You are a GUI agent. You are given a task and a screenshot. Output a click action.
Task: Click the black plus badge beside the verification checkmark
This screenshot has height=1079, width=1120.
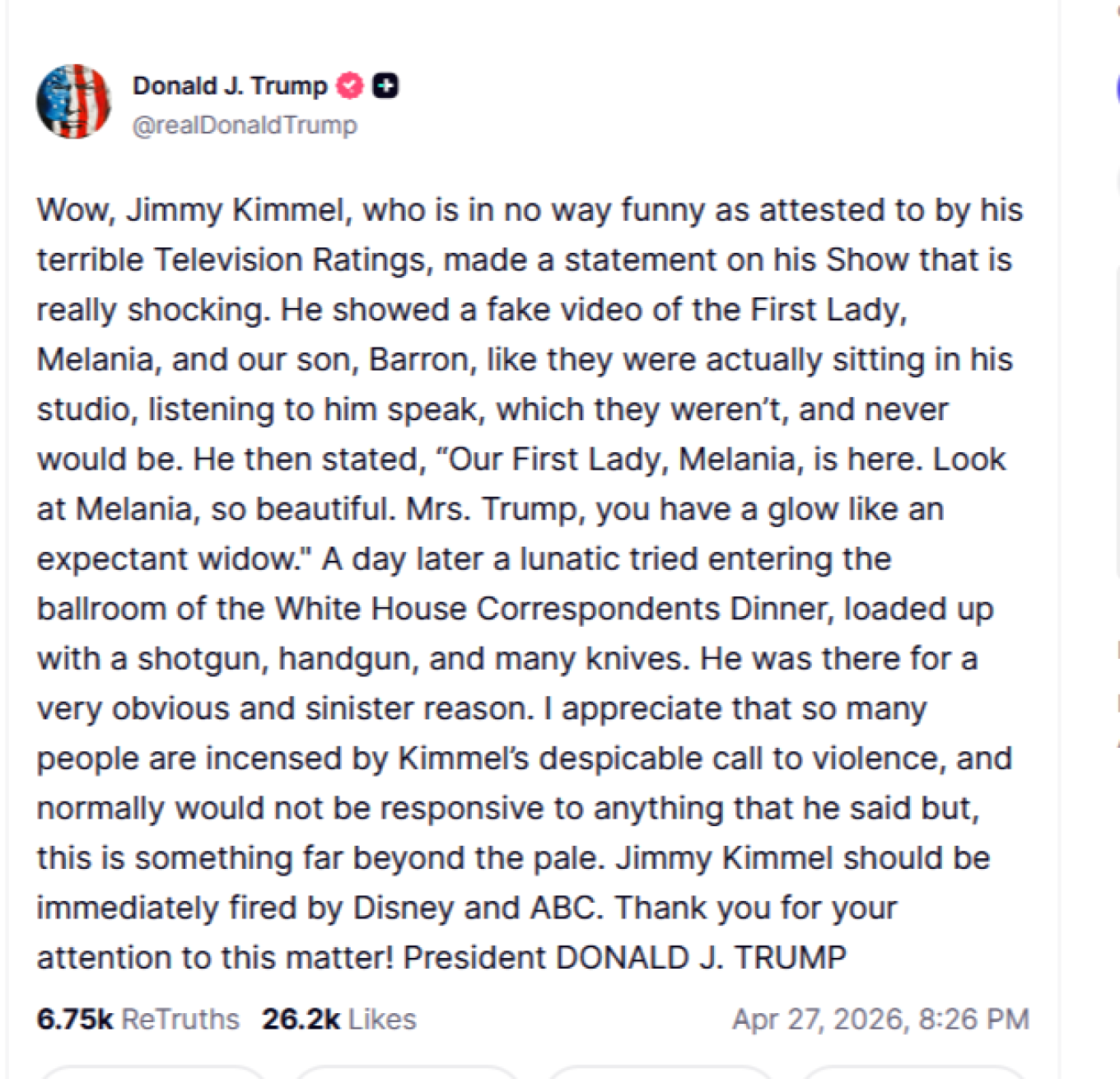[x=385, y=85]
